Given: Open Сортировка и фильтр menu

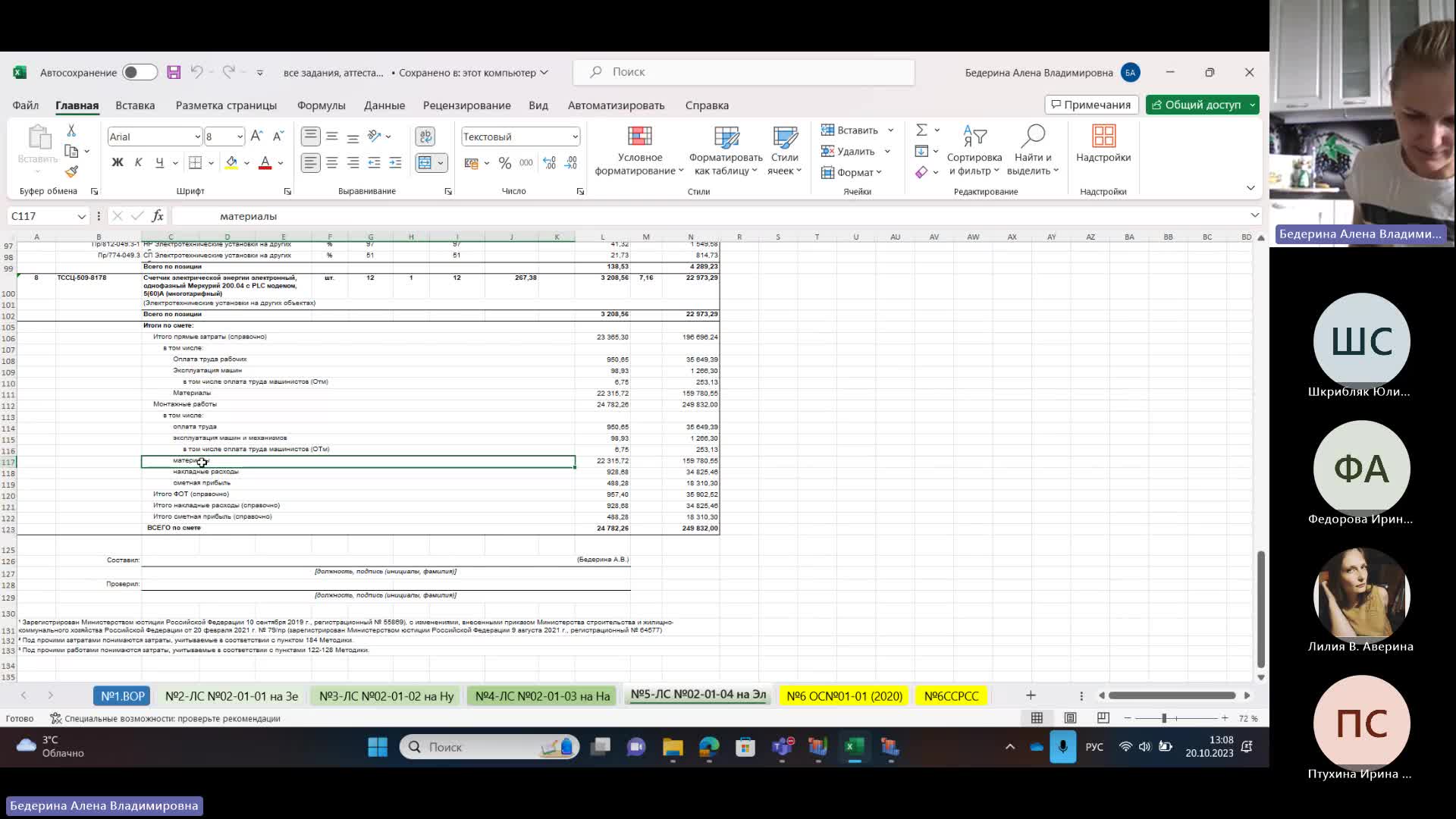Looking at the screenshot, I should point(974,151).
